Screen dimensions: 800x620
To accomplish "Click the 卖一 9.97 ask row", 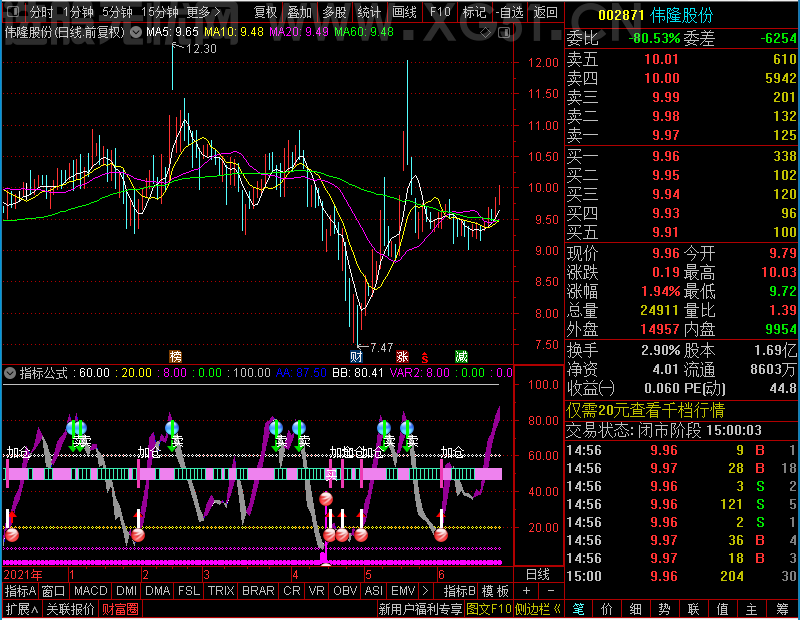I will point(682,135).
